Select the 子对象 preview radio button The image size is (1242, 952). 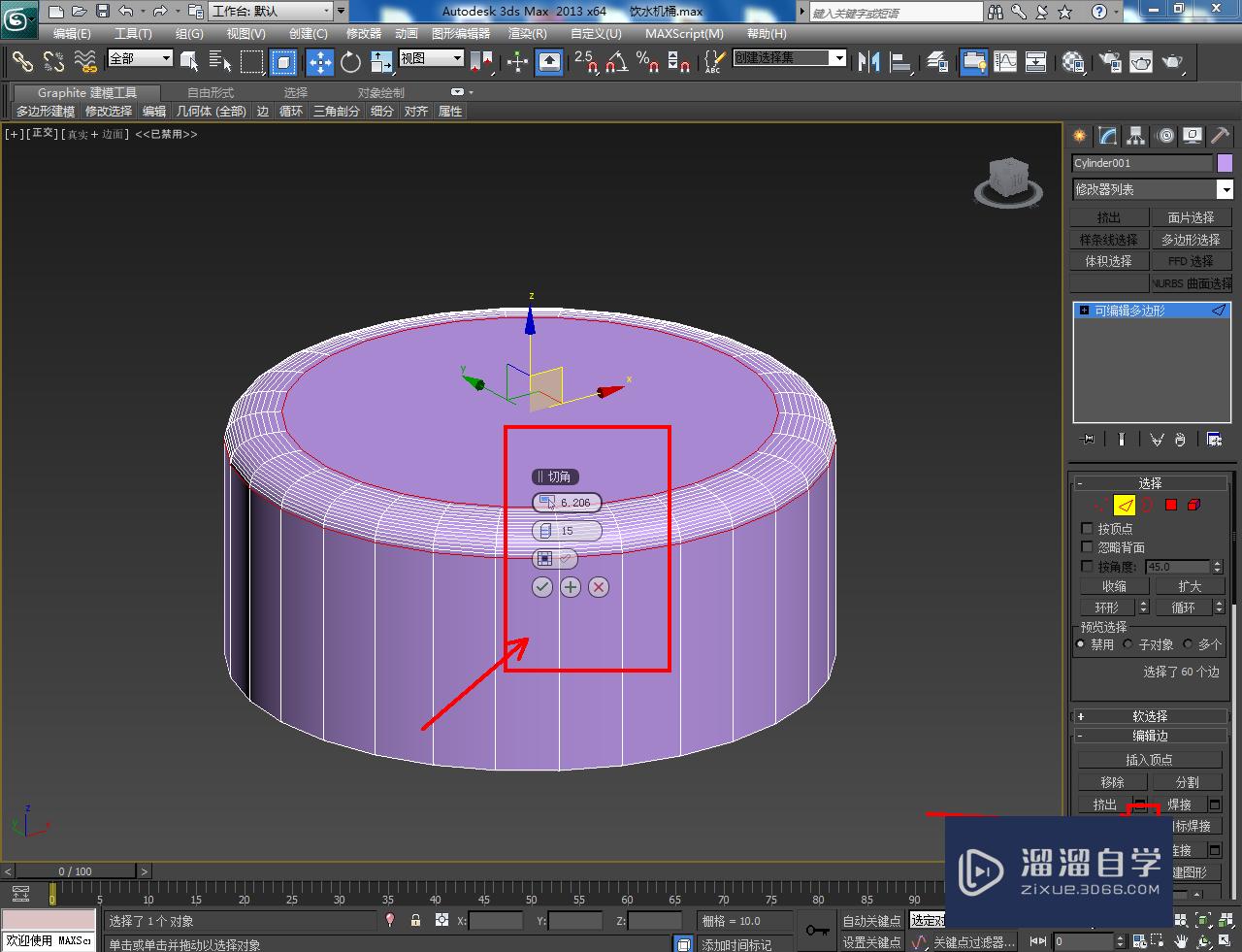coord(1128,643)
